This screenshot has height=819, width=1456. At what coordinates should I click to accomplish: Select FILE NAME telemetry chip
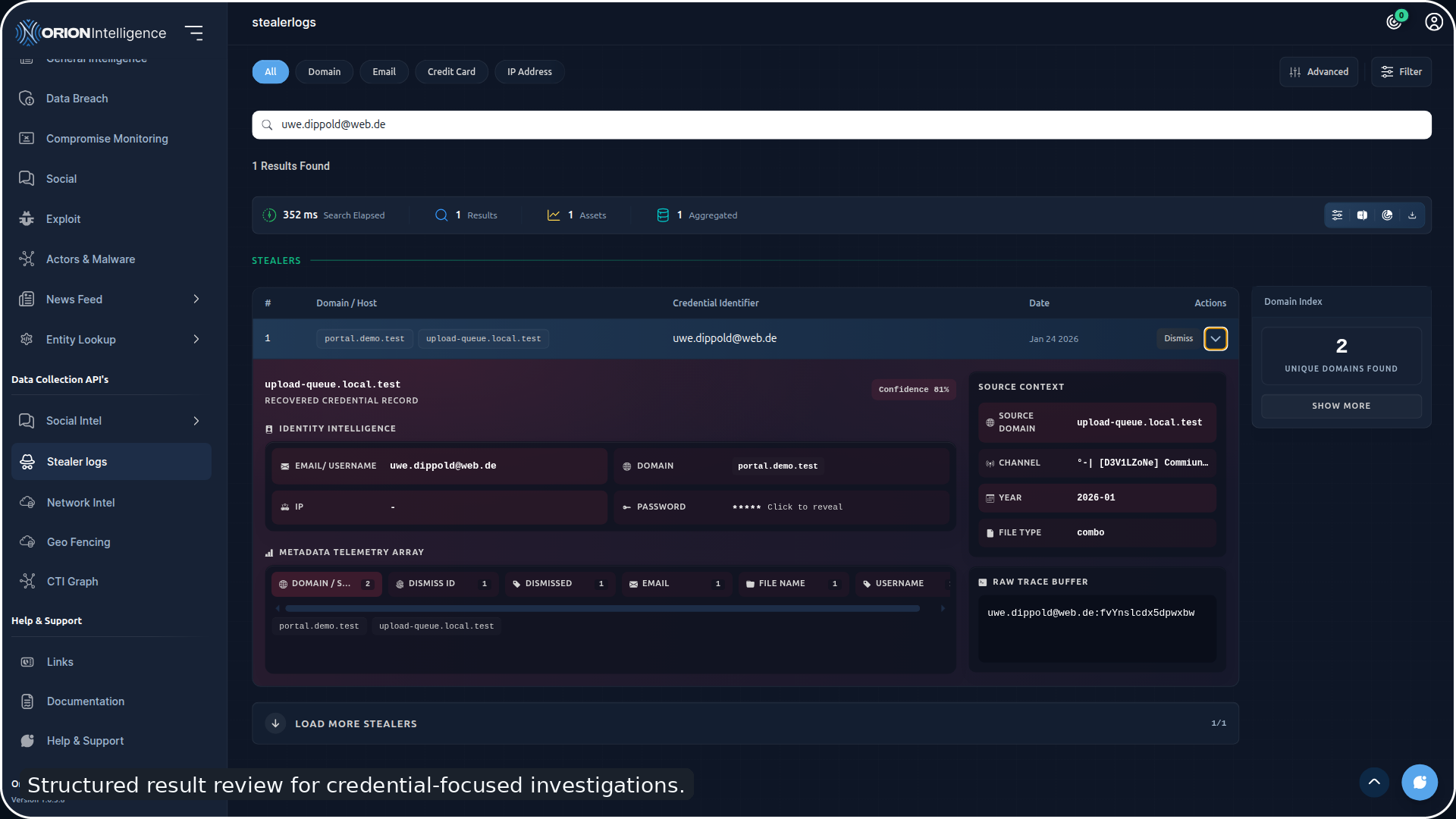tap(794, 584)
